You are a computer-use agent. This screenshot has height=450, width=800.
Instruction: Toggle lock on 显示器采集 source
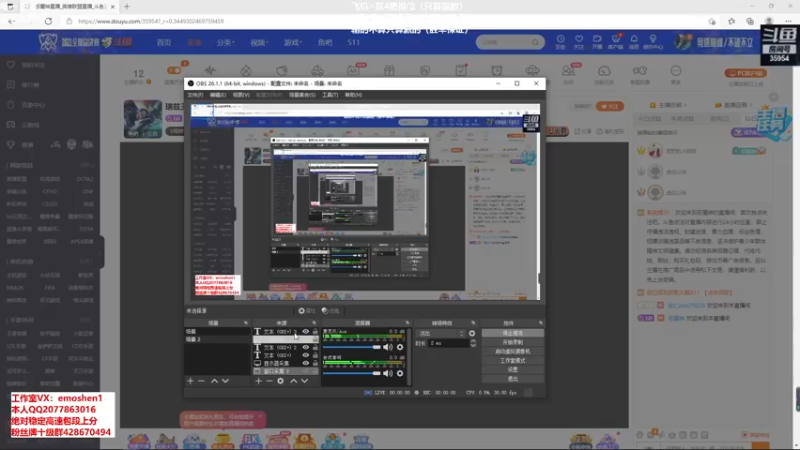[315, 363]
